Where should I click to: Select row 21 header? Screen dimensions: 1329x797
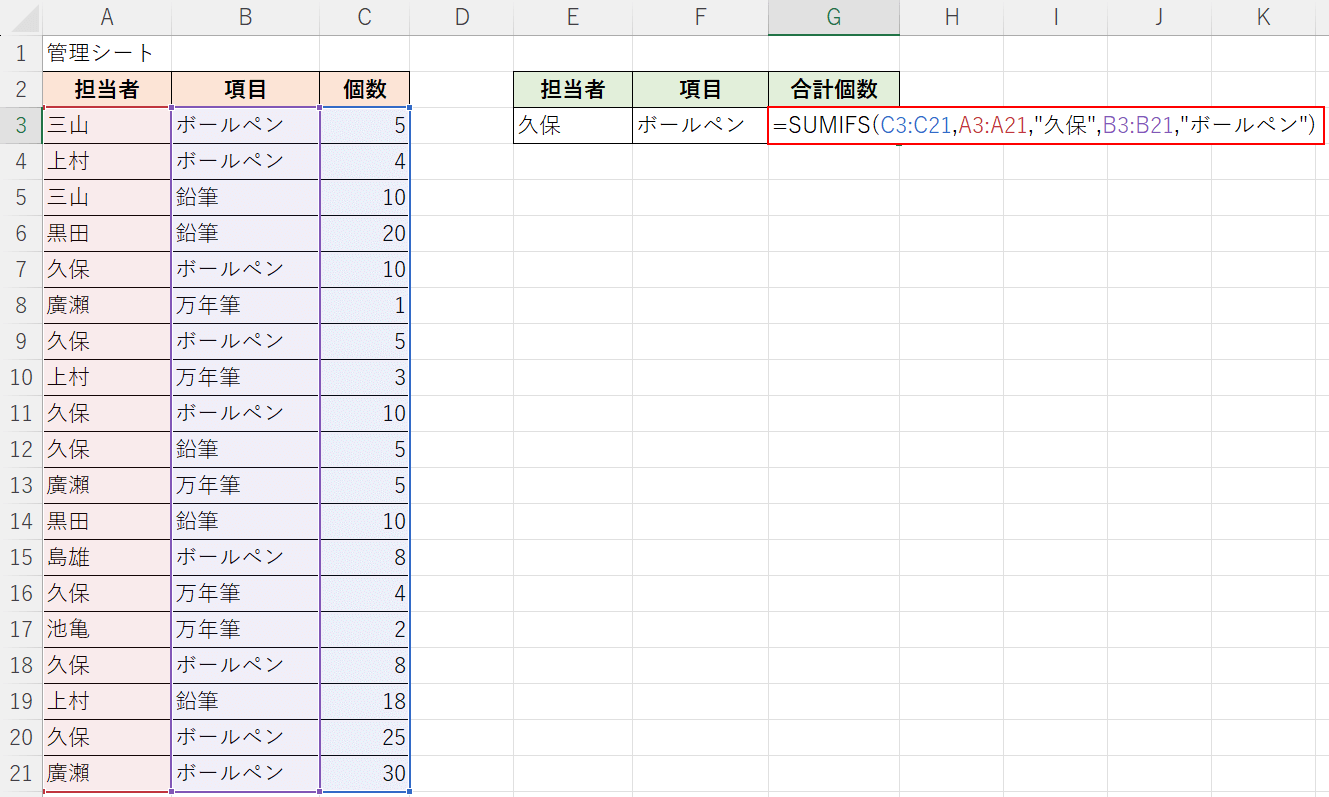click(x=21, y=773)
